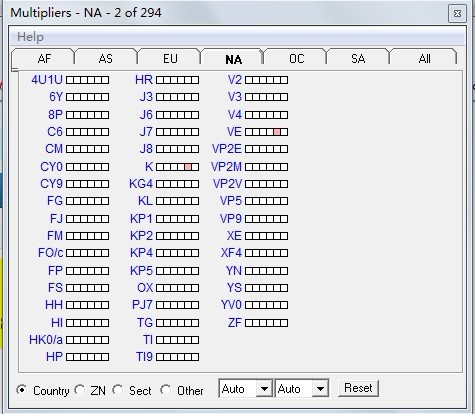The width and height of the screenshot is (475, 414).
Task: Choose the Sect radio option
Action: pos(118,390)
